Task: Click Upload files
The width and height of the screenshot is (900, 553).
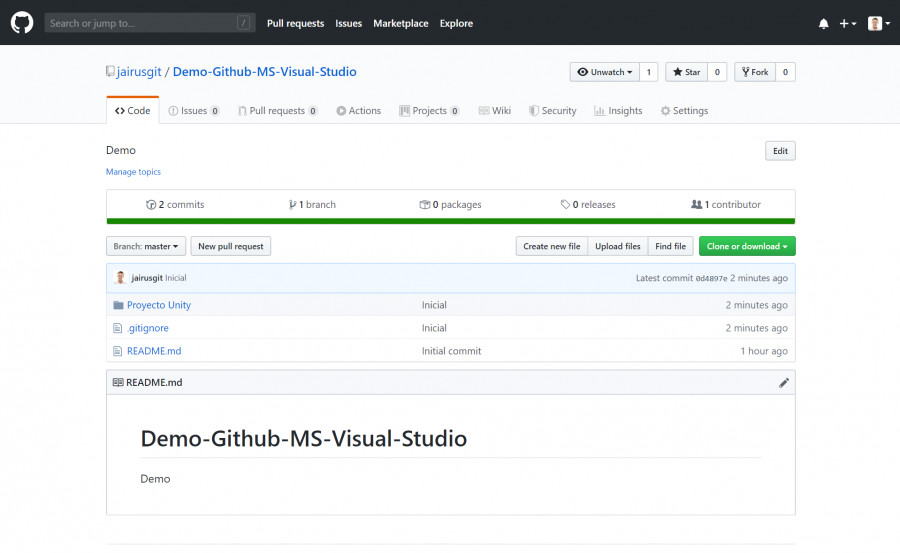Action: pos(618,246)
